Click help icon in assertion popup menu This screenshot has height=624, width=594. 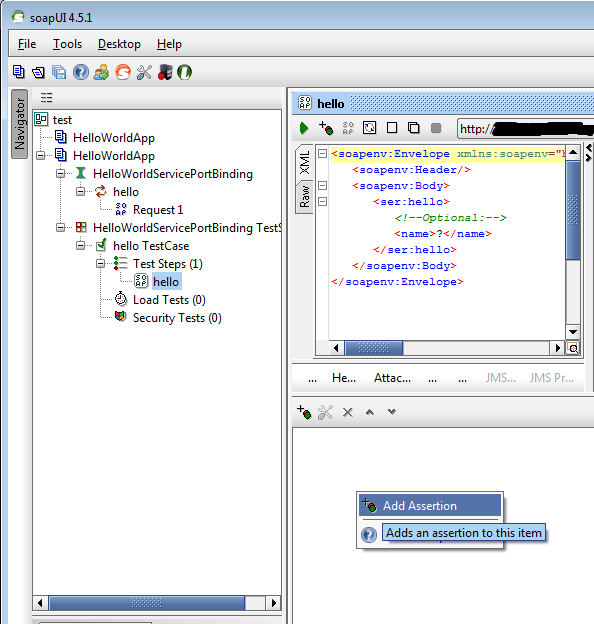click(x=369, y=534)
